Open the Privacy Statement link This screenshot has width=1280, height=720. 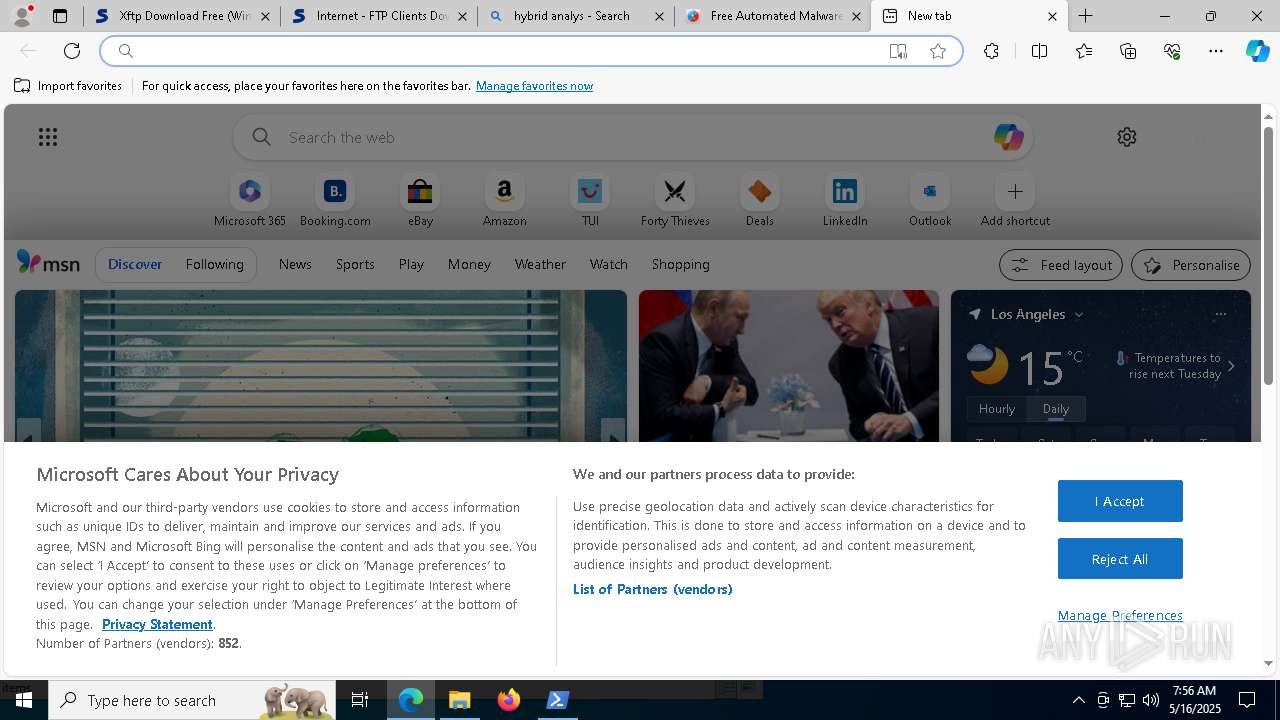pos(157,624)
